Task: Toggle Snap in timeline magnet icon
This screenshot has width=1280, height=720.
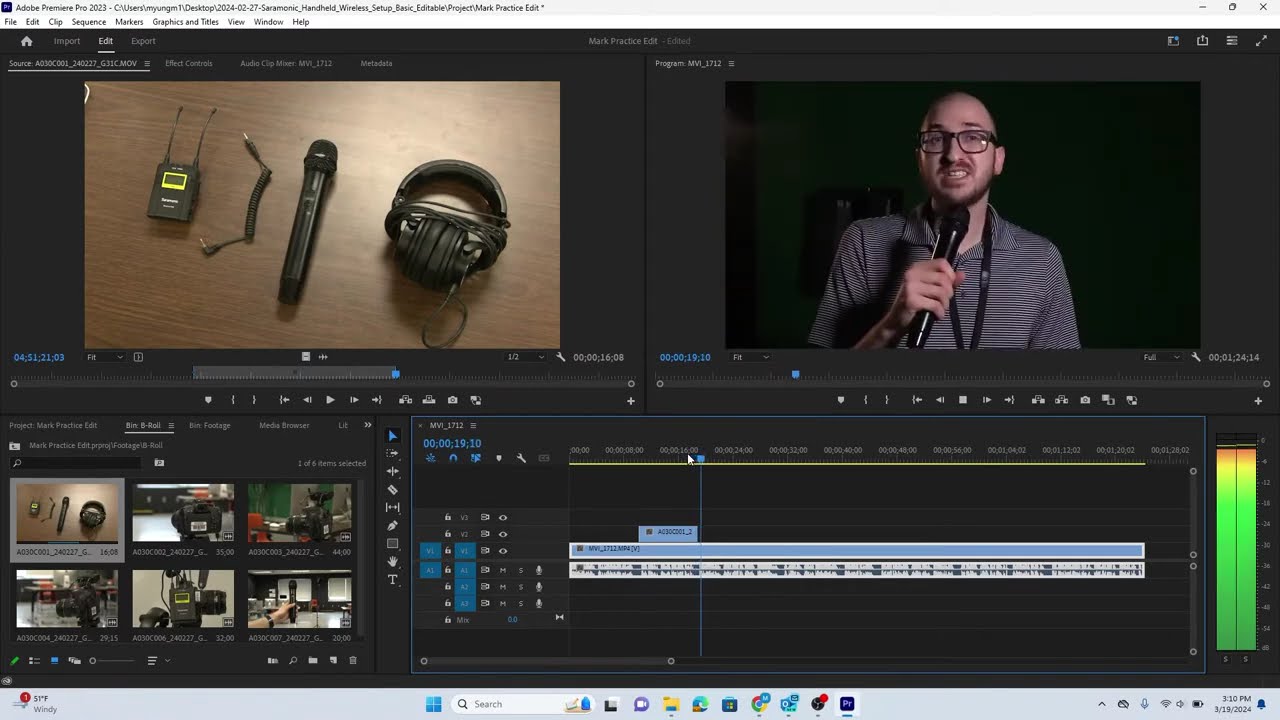Action: 453,458
